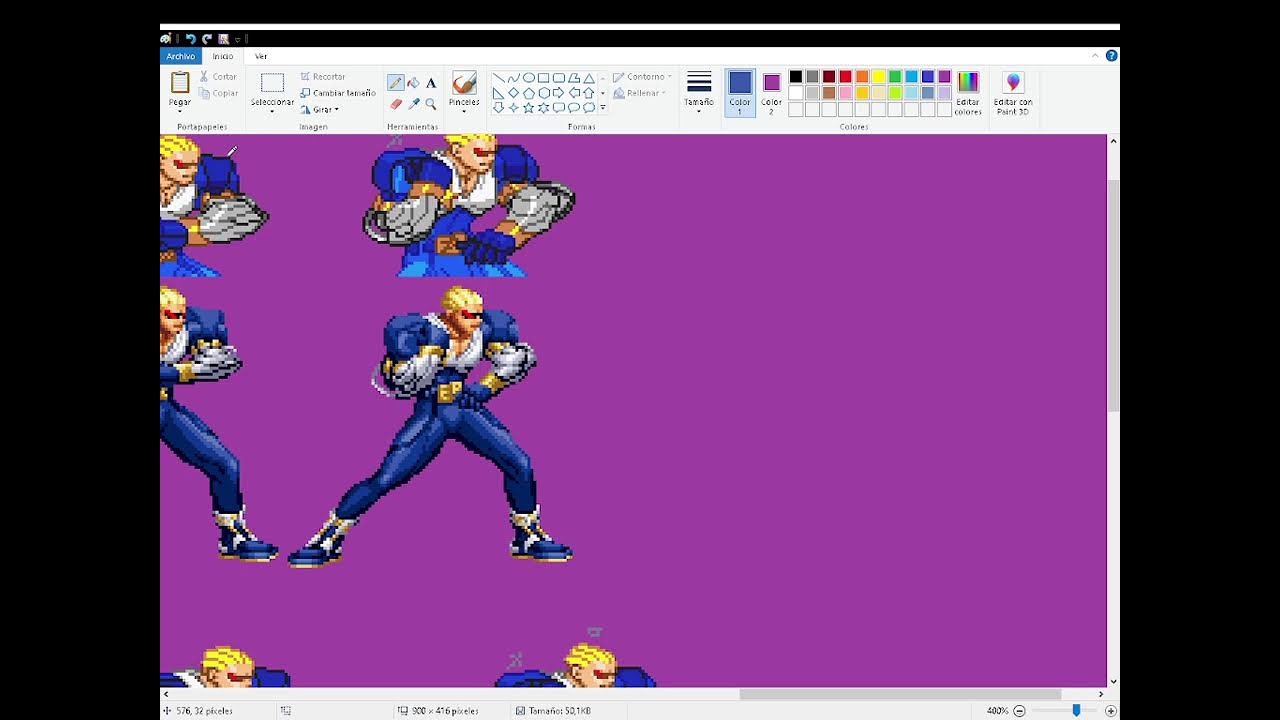The height and width of the screenshot is (720, 1280).
Task: Pick the black color swatch
Action: coord(796,77)
